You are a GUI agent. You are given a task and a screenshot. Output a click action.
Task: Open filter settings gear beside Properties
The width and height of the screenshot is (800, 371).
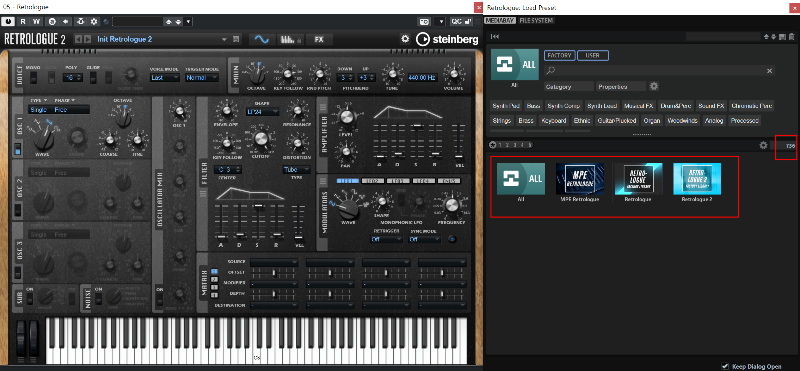click(x=654, y=86)
